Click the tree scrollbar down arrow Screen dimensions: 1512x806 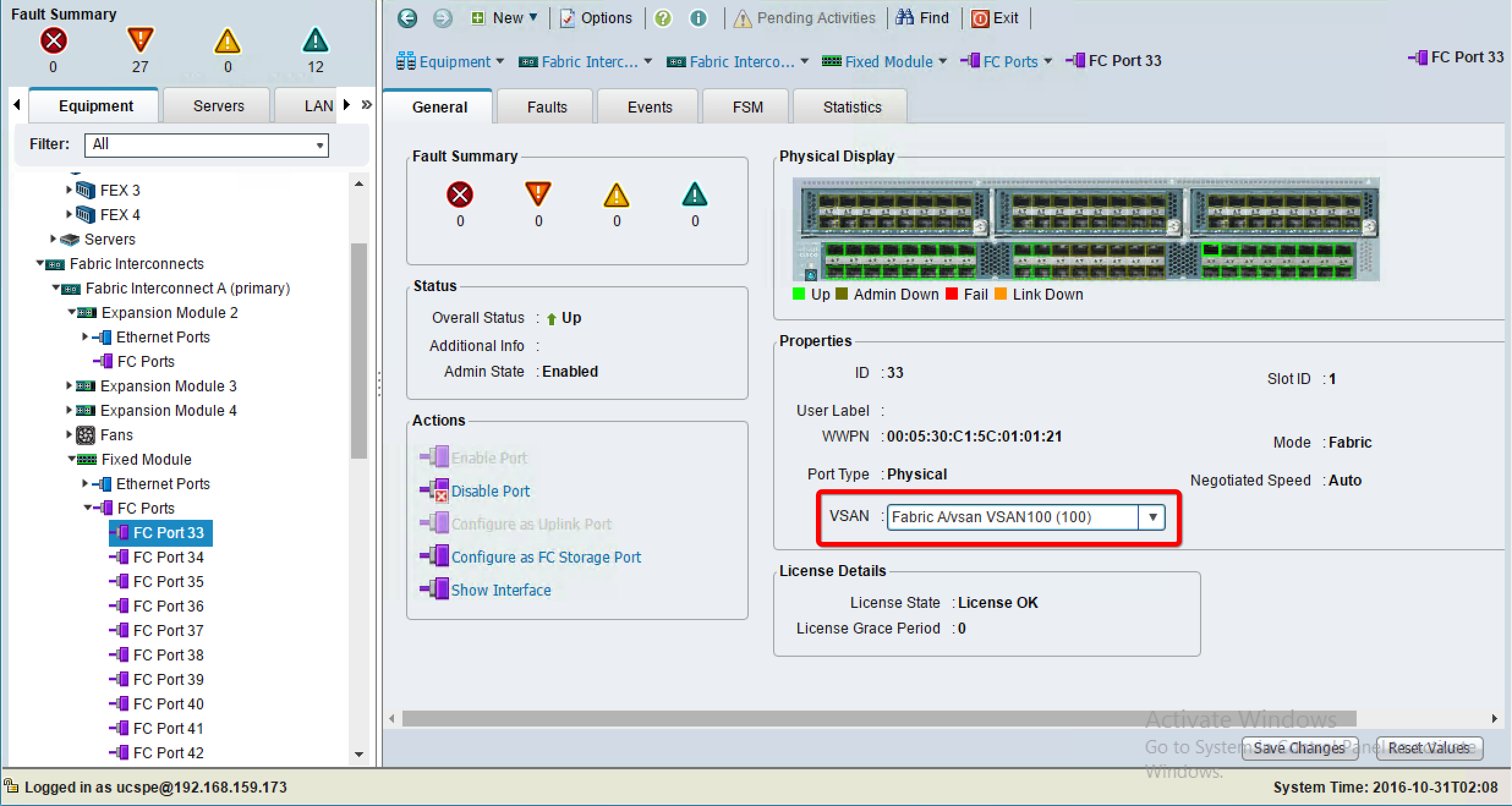click(359, 755)
